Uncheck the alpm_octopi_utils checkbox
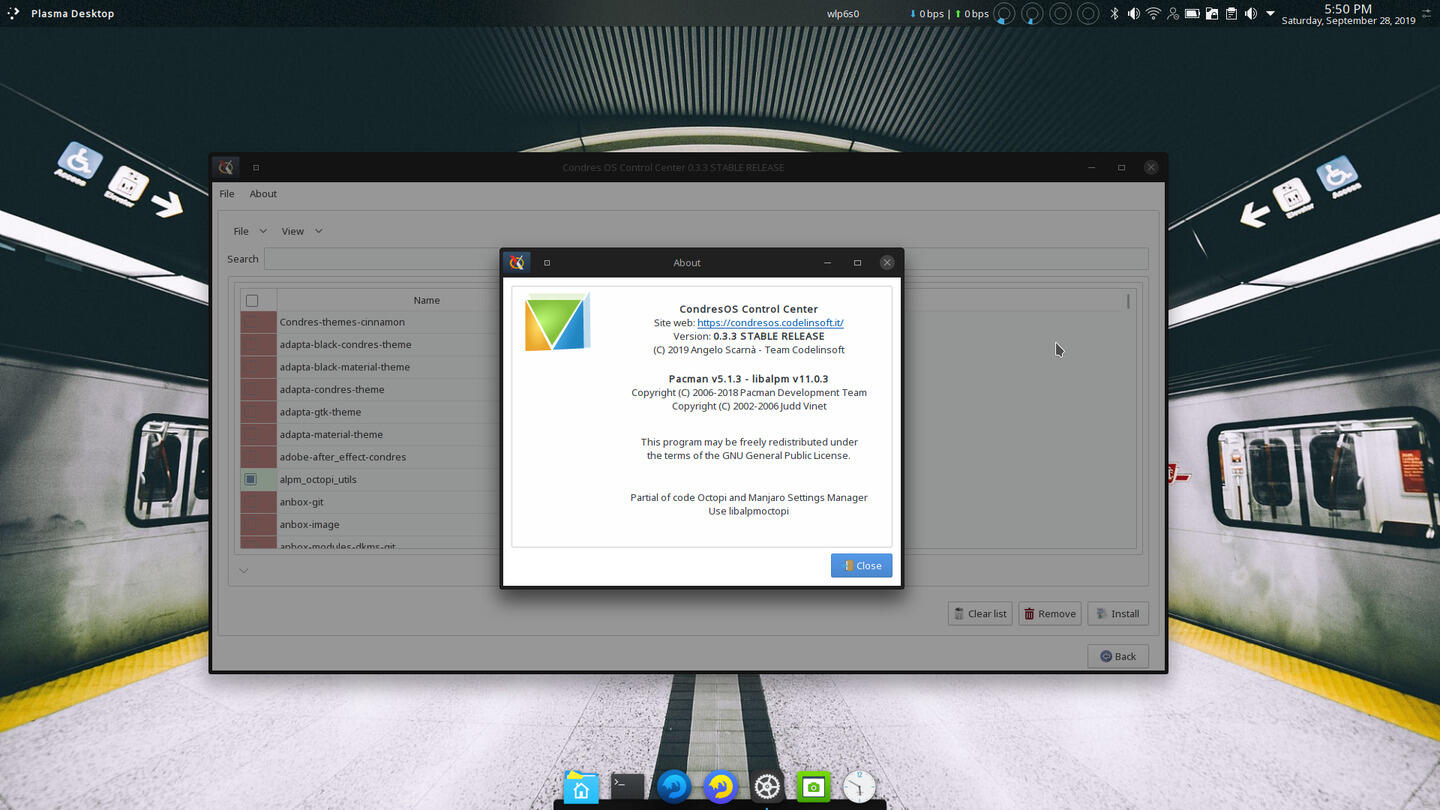Image resolution: width=1440 pixels, height=810 pixels. tap(251, 479)
